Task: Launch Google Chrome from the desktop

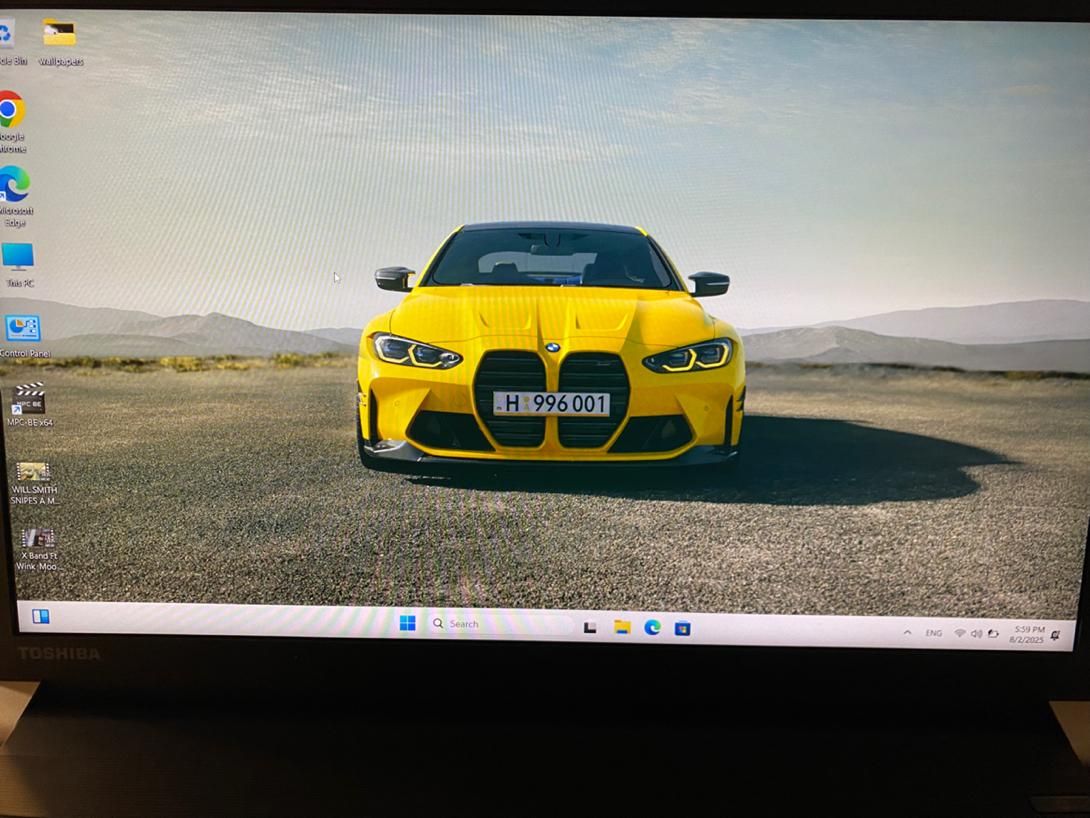Action: [x=13, y=120]
